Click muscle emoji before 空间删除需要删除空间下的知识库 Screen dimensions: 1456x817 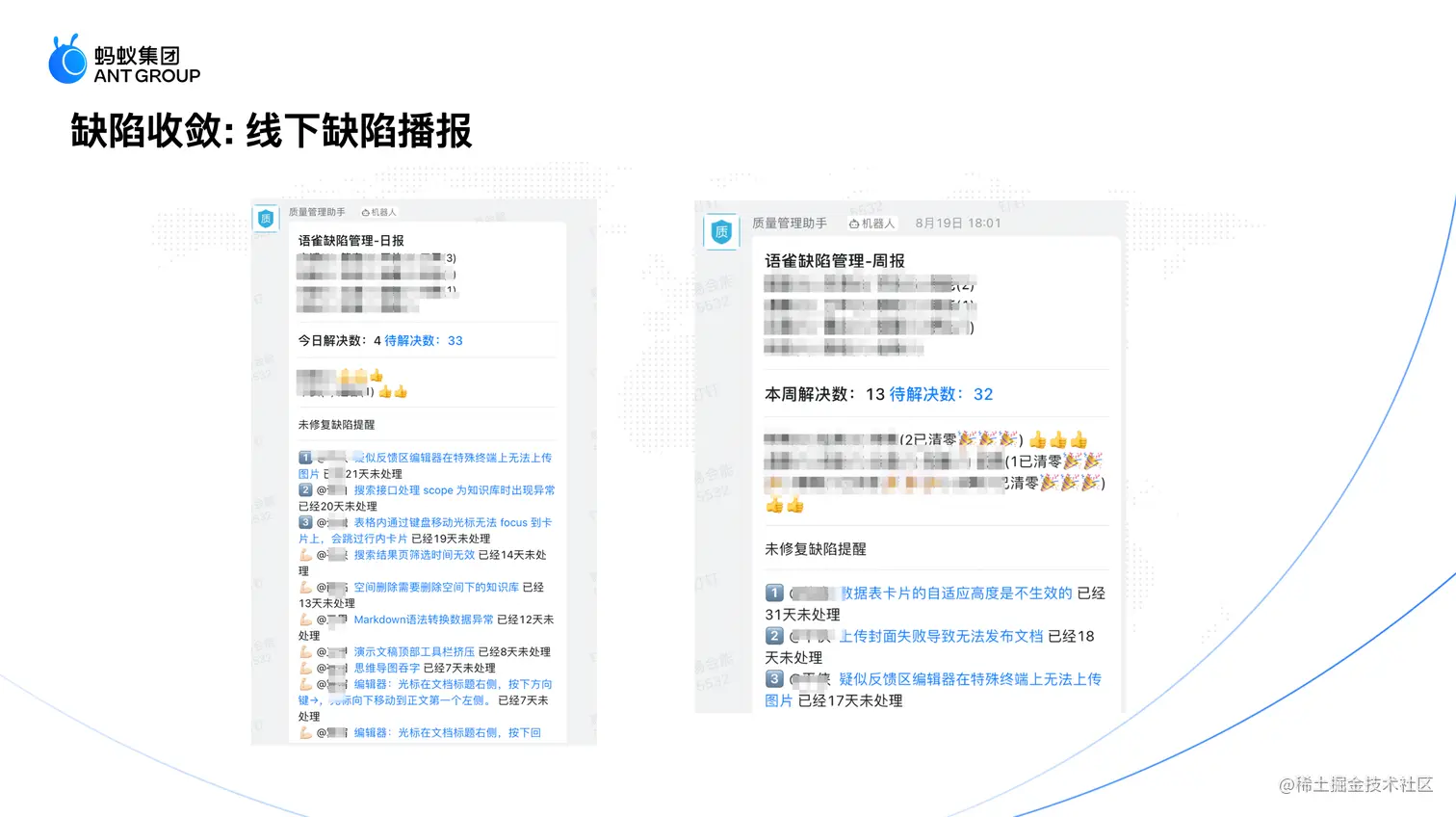click(305, 587)
